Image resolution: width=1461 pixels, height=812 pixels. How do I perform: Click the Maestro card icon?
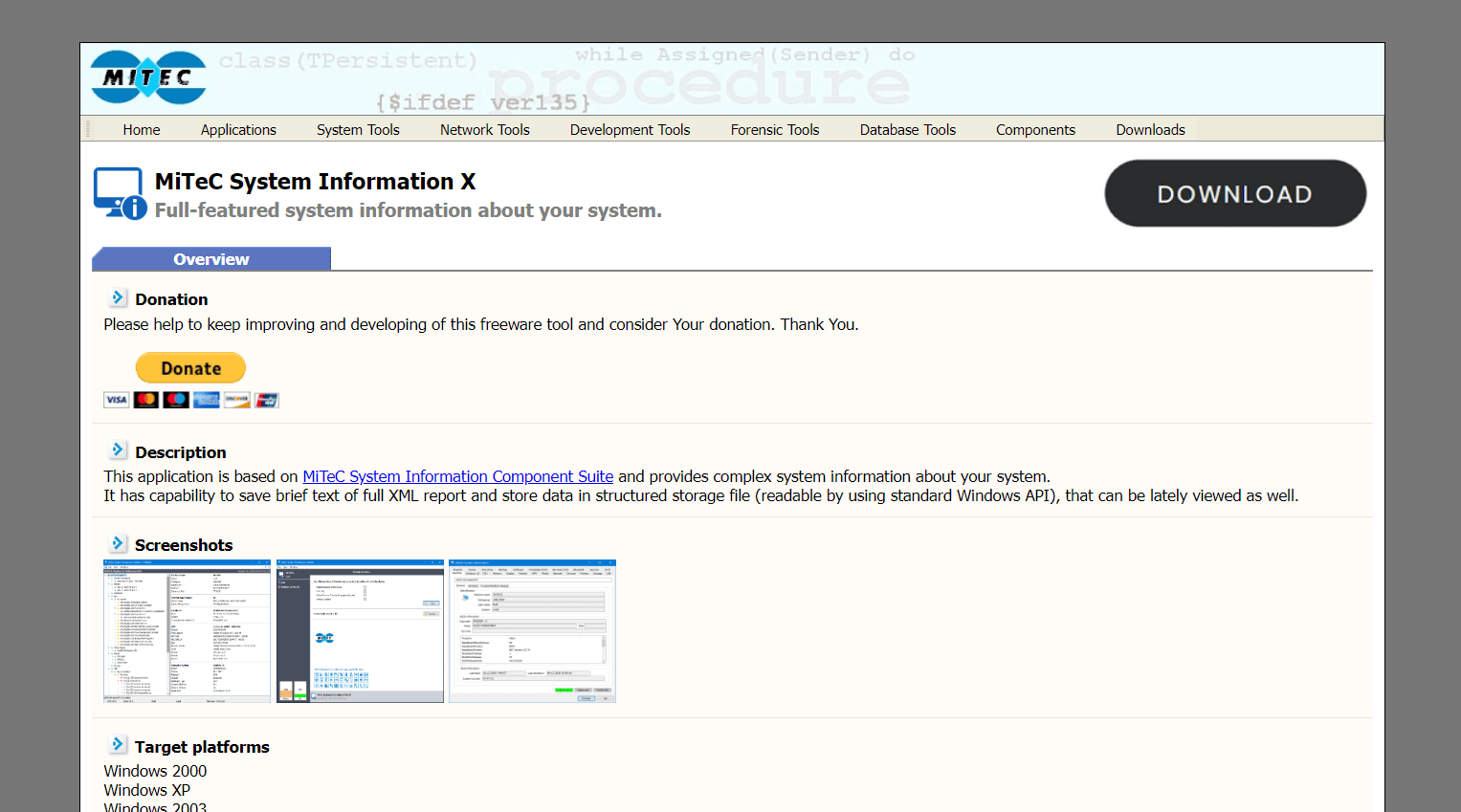pyautogui.click(x=176, y=400)
